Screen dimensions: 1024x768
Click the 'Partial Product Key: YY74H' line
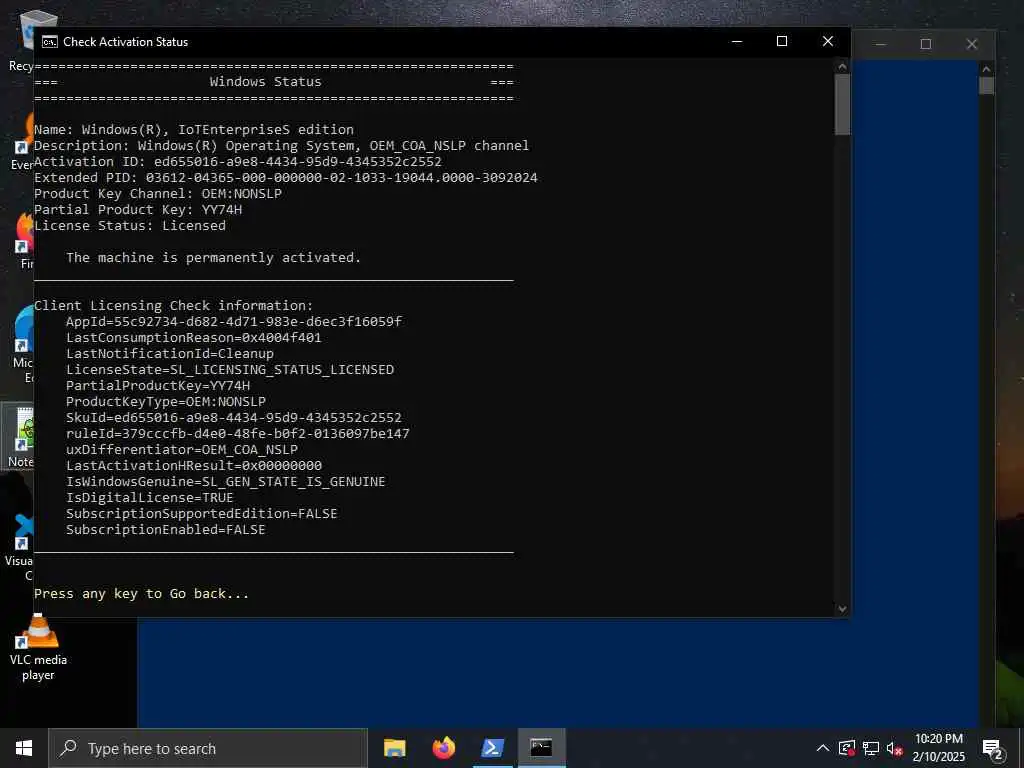click(138, 210)
